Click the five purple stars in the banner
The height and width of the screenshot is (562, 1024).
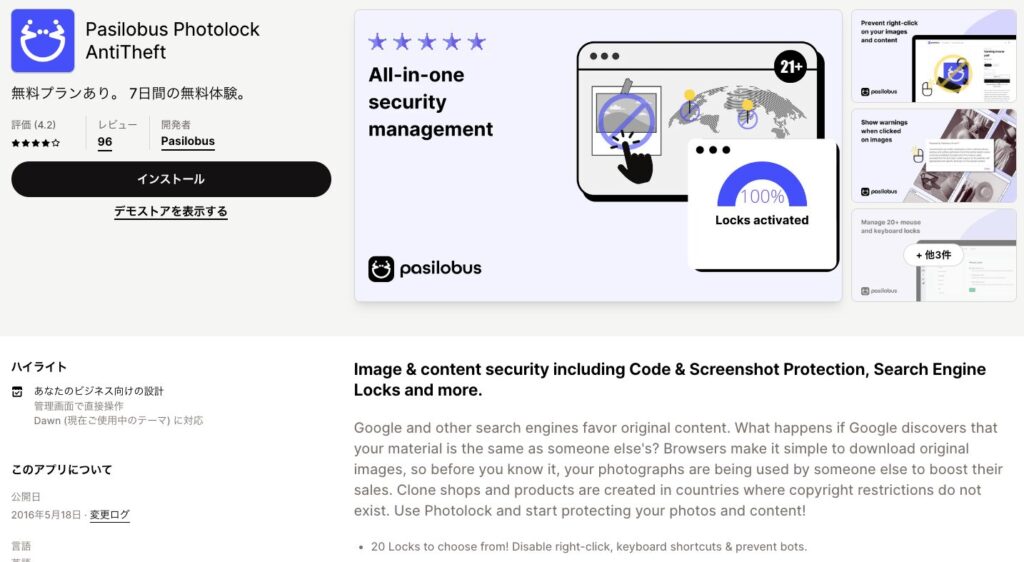427,42
